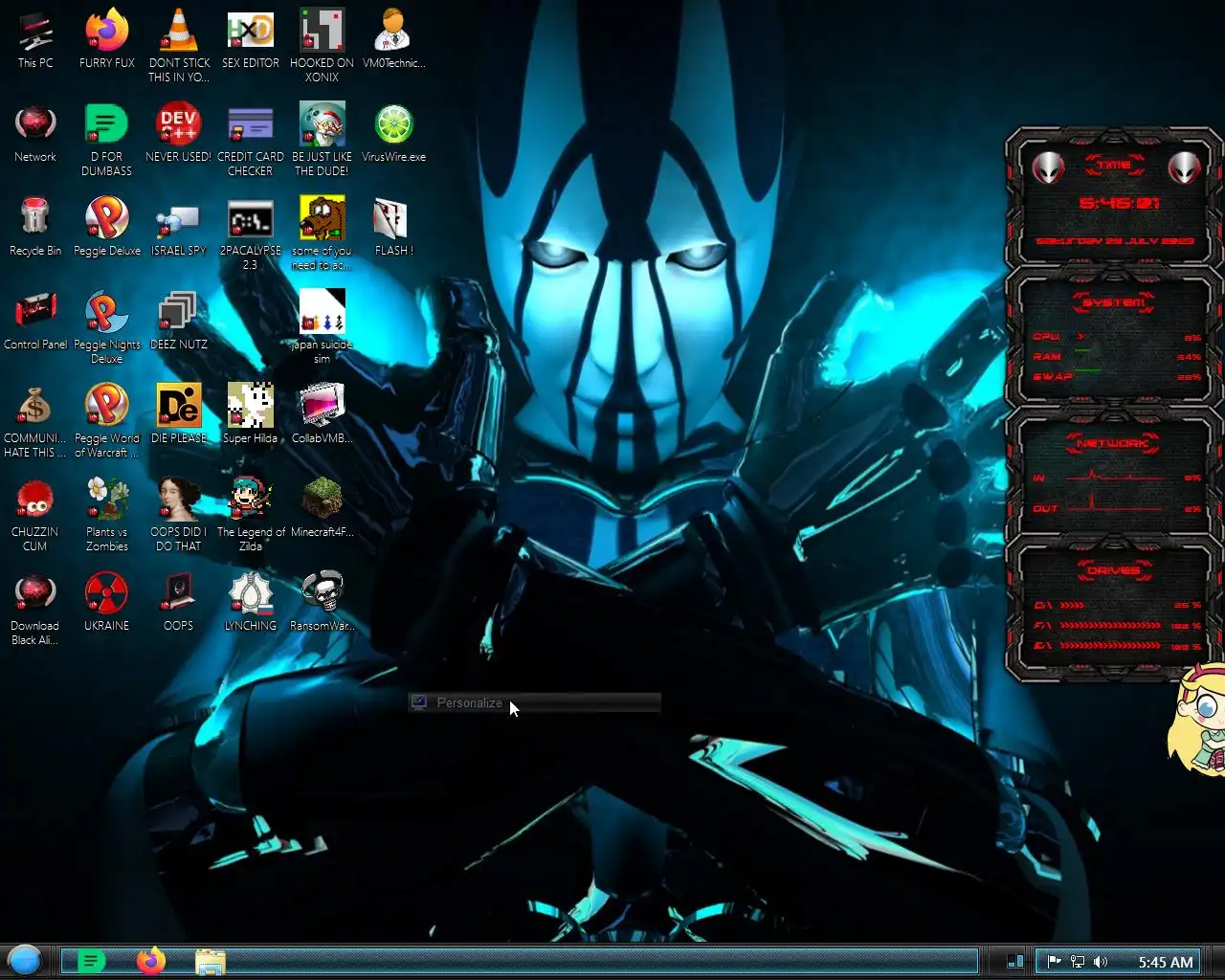Screen dimensions: 1225x980
Task: Open the network tray icon
Action: tap(1077, 962)
